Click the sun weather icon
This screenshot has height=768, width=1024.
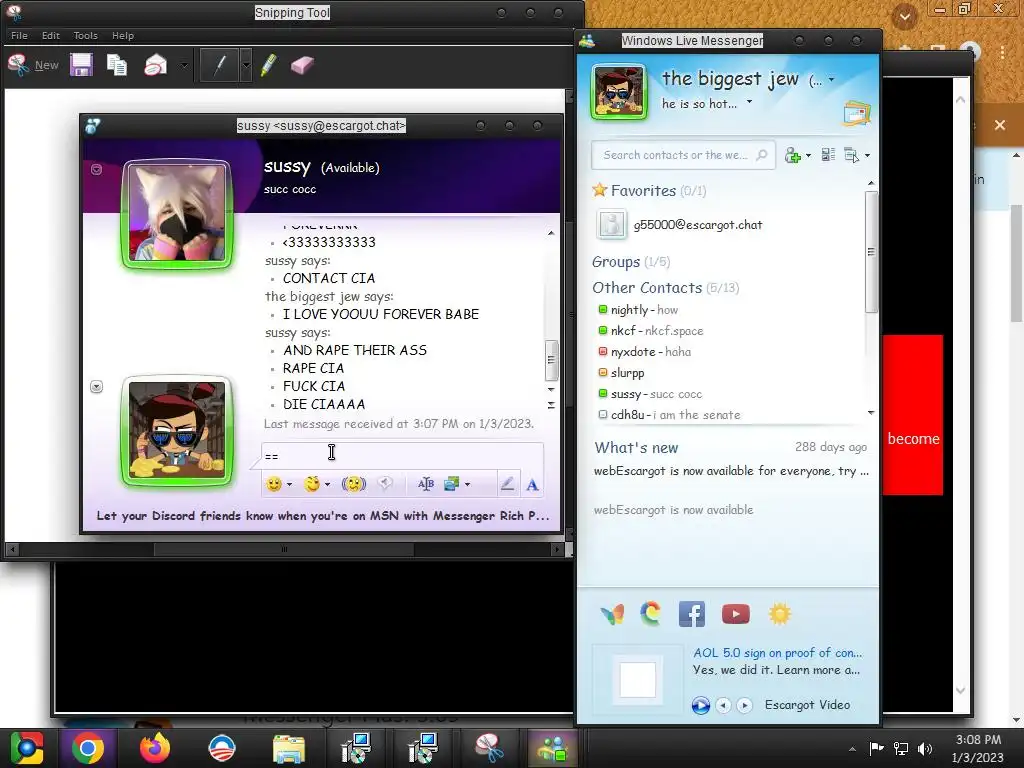[780, 614]
